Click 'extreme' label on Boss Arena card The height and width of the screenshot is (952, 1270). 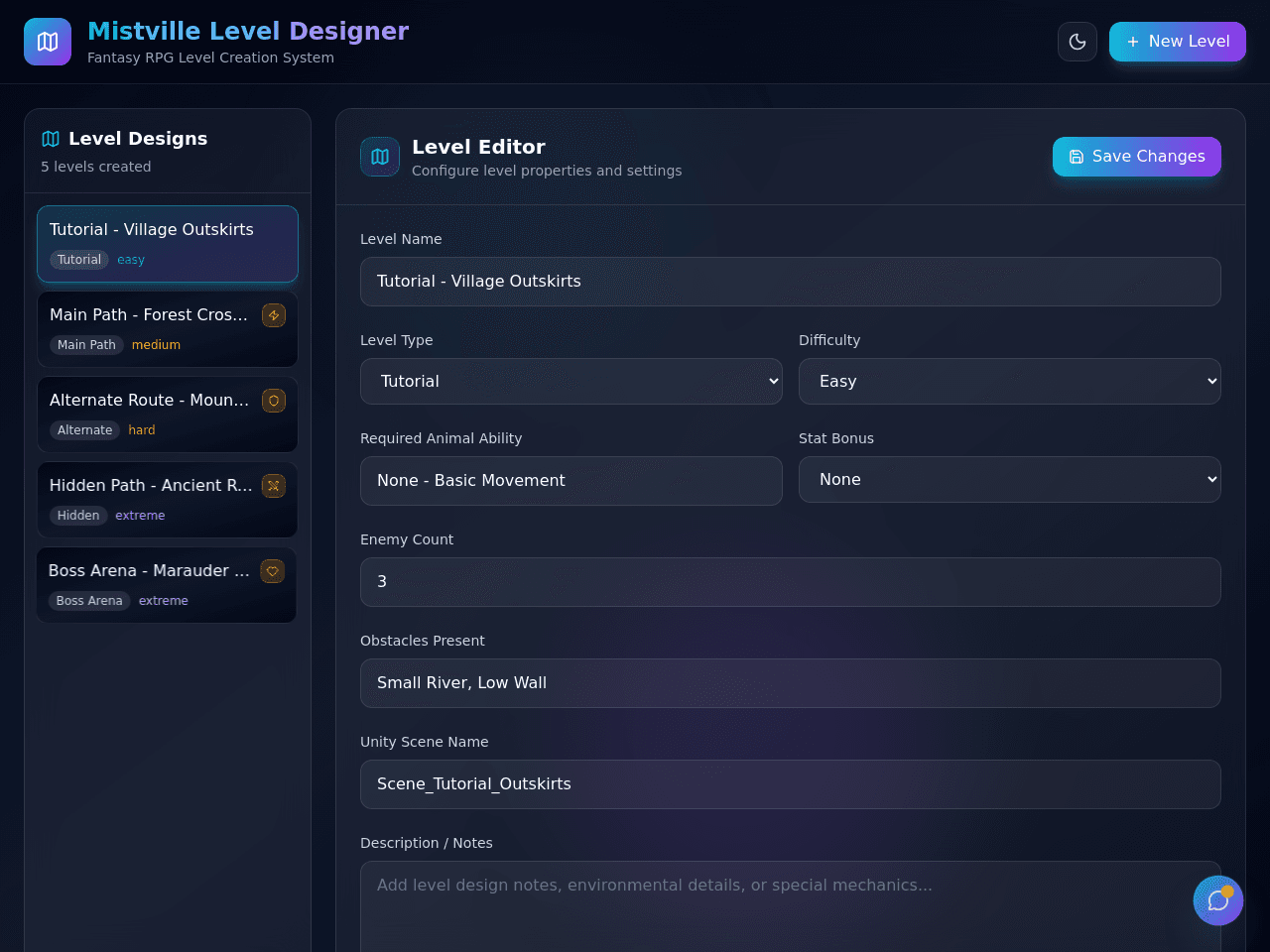164,601
